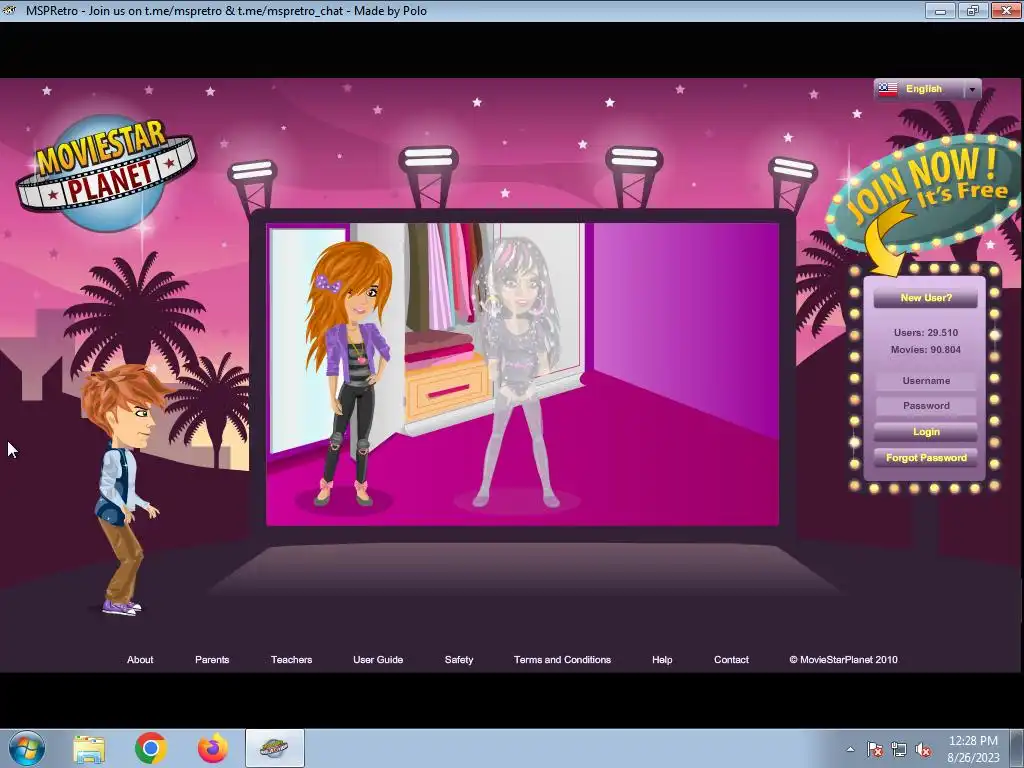Click the Password input field
1024x768 pixels.
click(x=925, y=406)
